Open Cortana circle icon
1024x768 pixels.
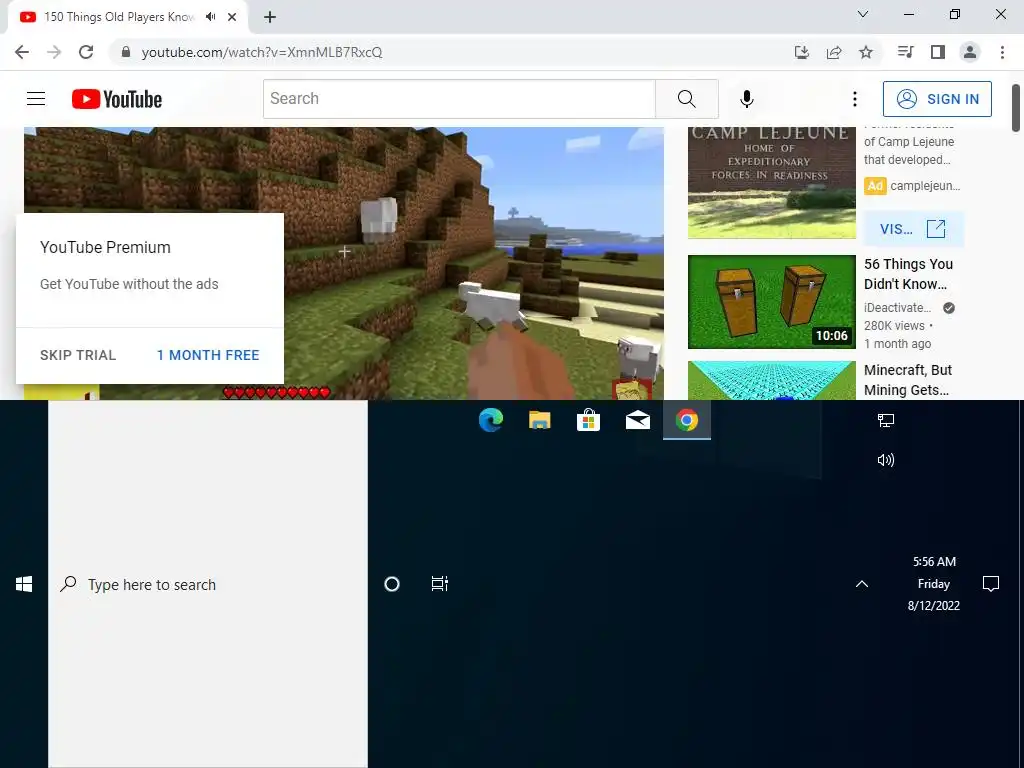pos(392,584)
